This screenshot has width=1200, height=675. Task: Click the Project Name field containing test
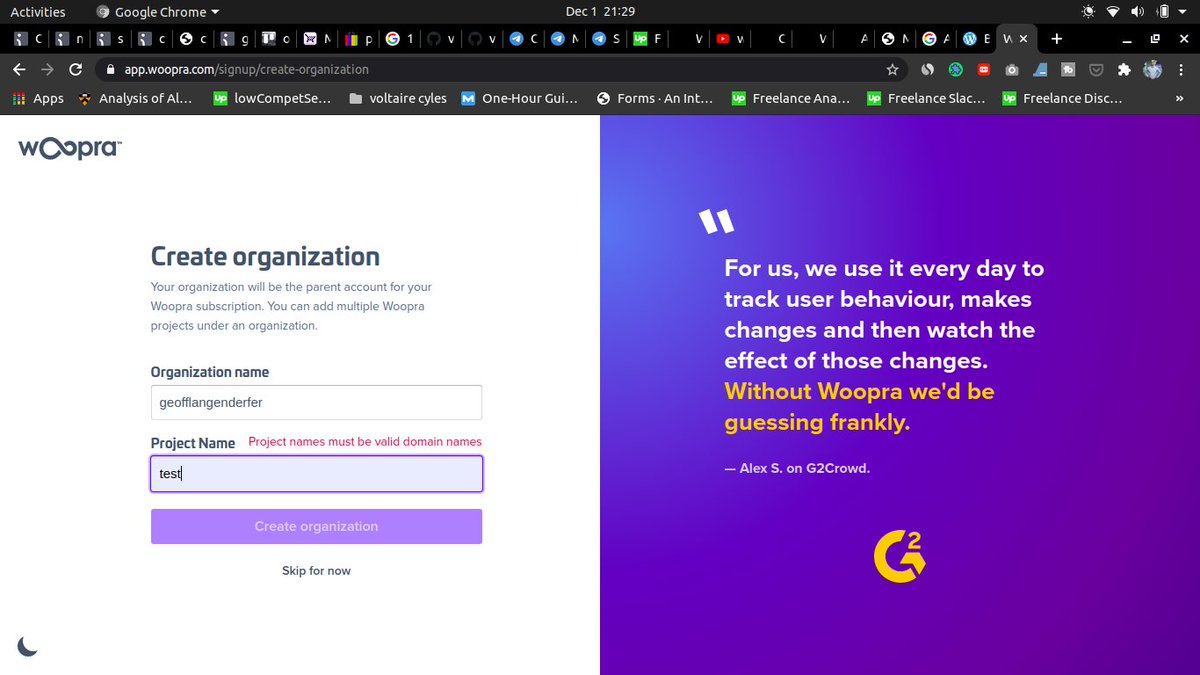pos(316,474)
